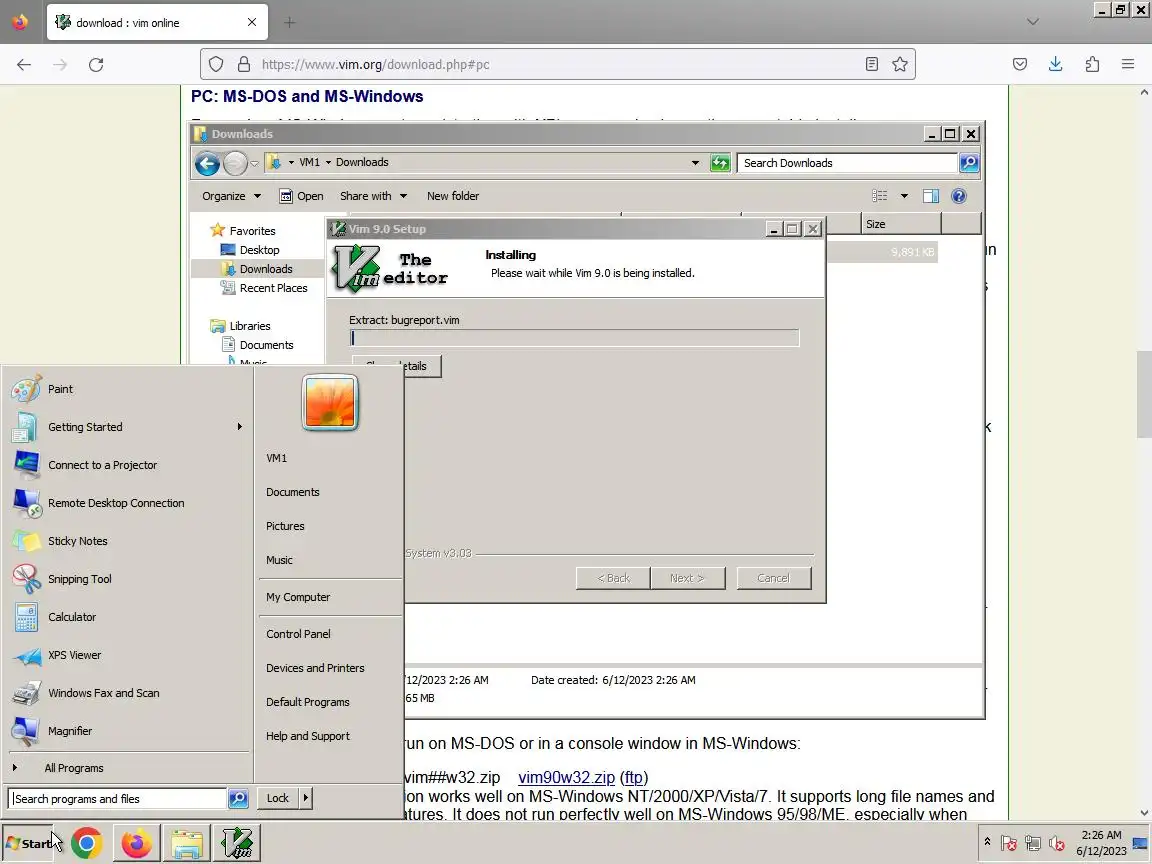This screenshot has height=864, width=1152.
Task: Click Cancel in Vim 9.0 Setup
Action: coord(774,578)
